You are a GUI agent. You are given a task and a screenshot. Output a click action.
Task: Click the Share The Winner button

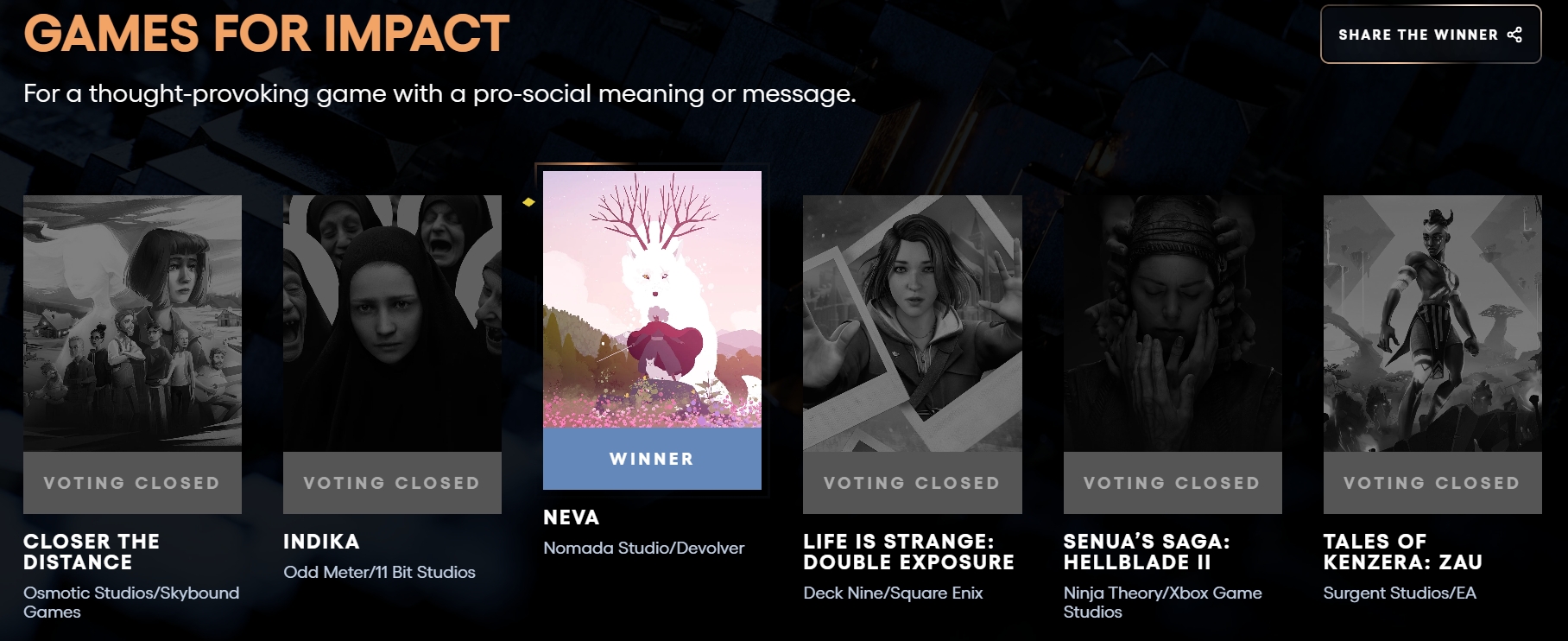point(1431,35)
